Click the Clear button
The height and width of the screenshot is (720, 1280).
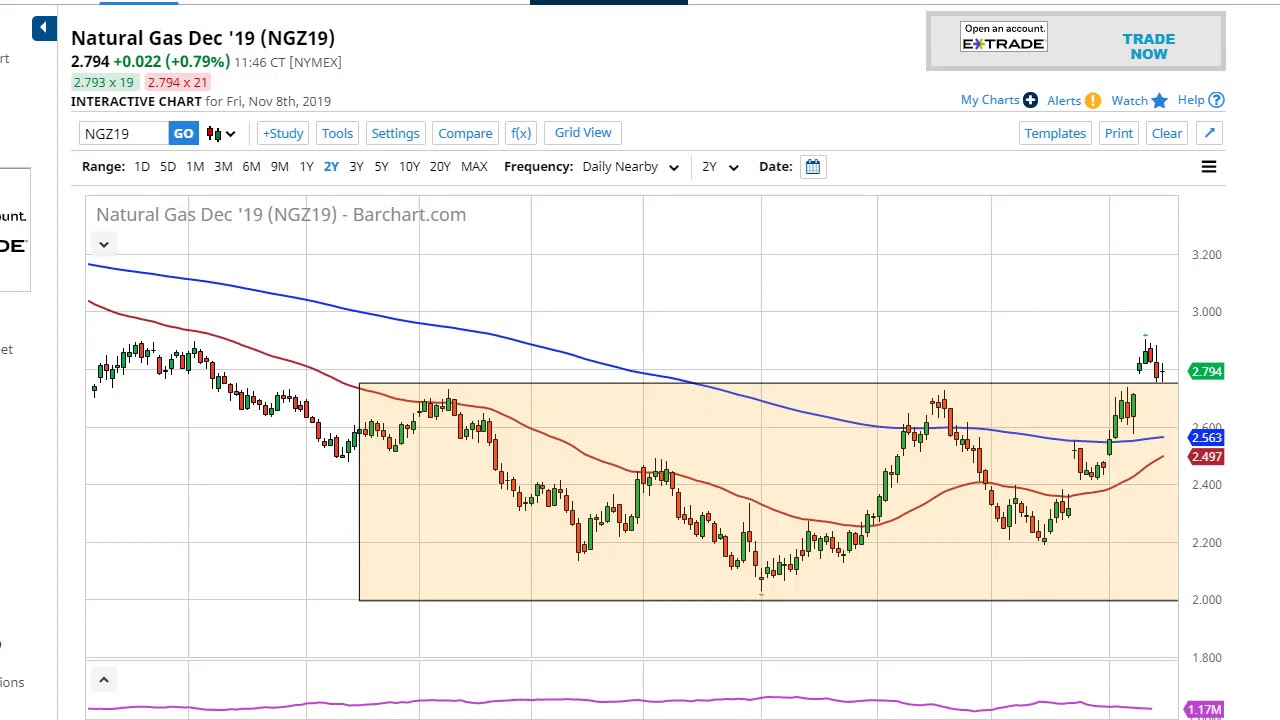tap(1167, 133)
